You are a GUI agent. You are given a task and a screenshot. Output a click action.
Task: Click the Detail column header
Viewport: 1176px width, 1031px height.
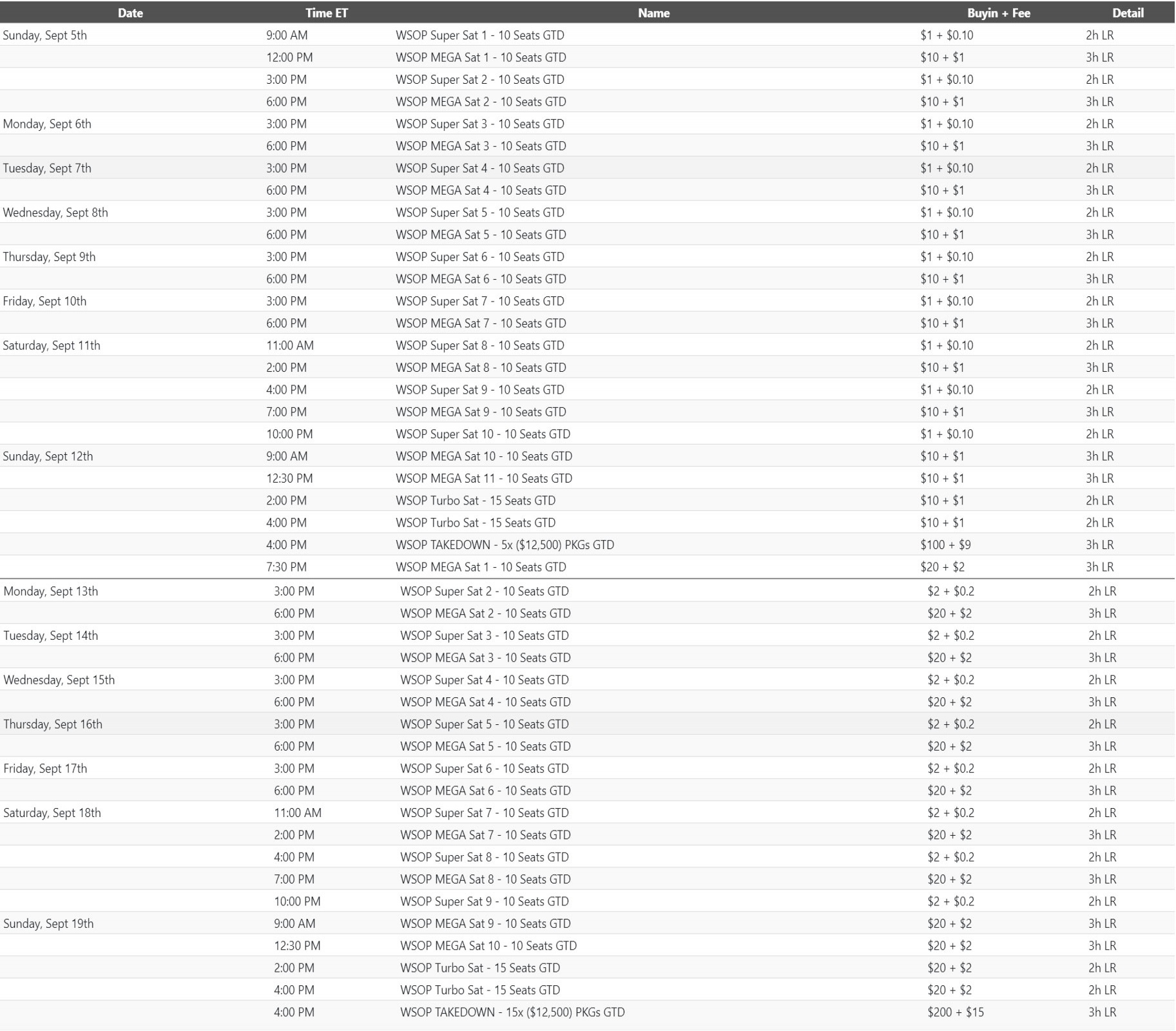pos(1128,13)
